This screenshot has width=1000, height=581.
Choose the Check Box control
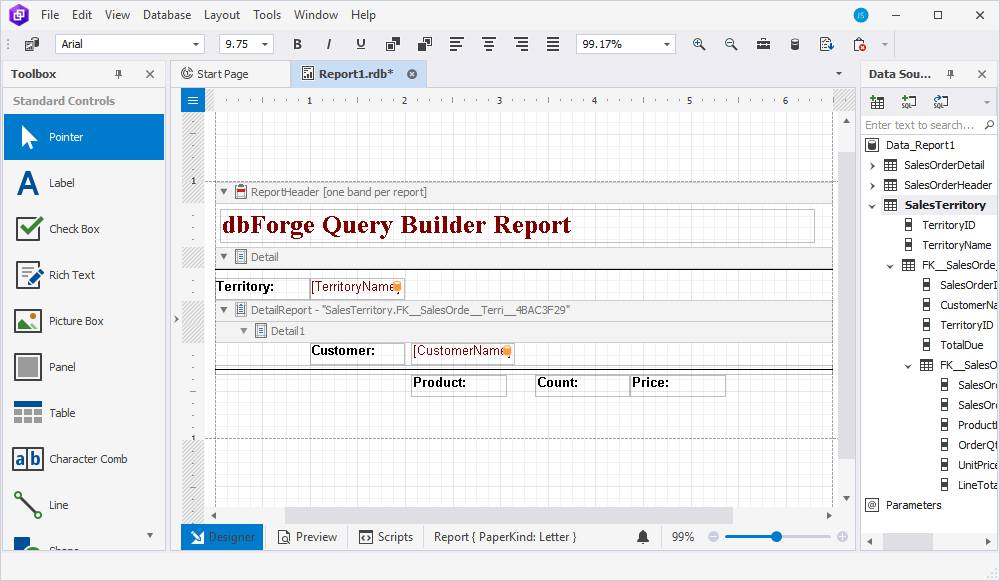[84, 229]
